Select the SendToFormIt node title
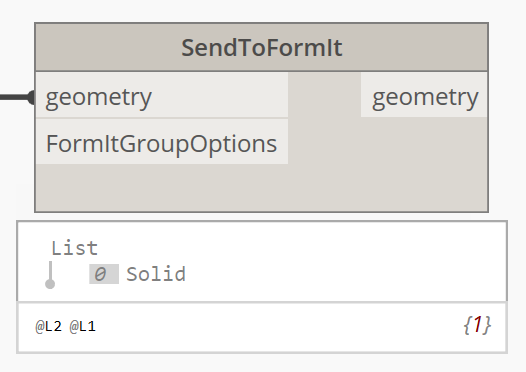This screenshot has width=526, height=372. pyautogui.click(x=262, y=48)
